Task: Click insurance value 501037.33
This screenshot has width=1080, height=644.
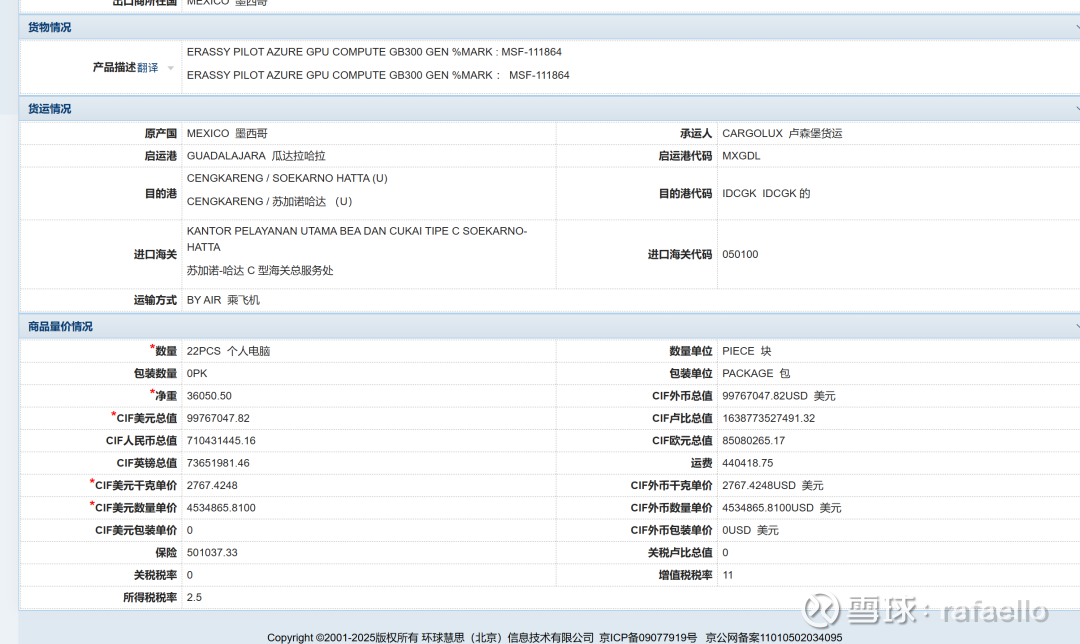Action: [212, 552]
